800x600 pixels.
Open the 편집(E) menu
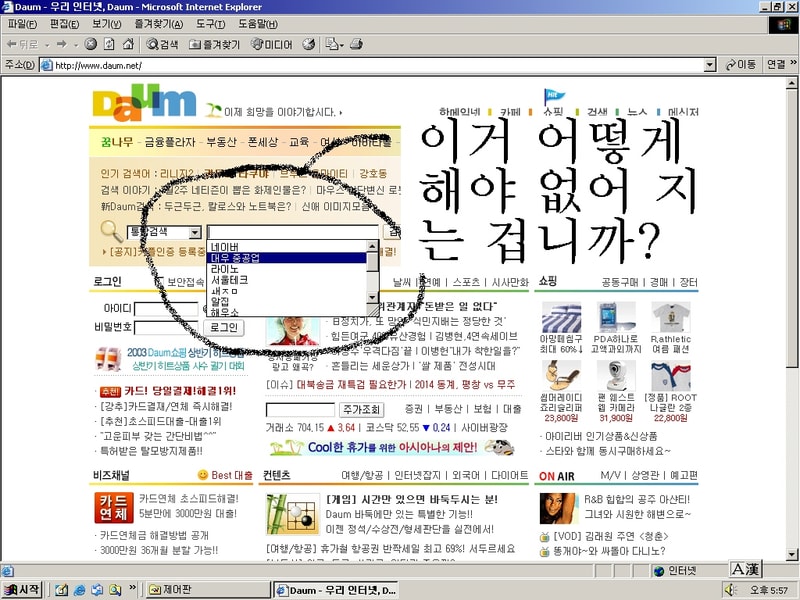click(x=64, y=24)
